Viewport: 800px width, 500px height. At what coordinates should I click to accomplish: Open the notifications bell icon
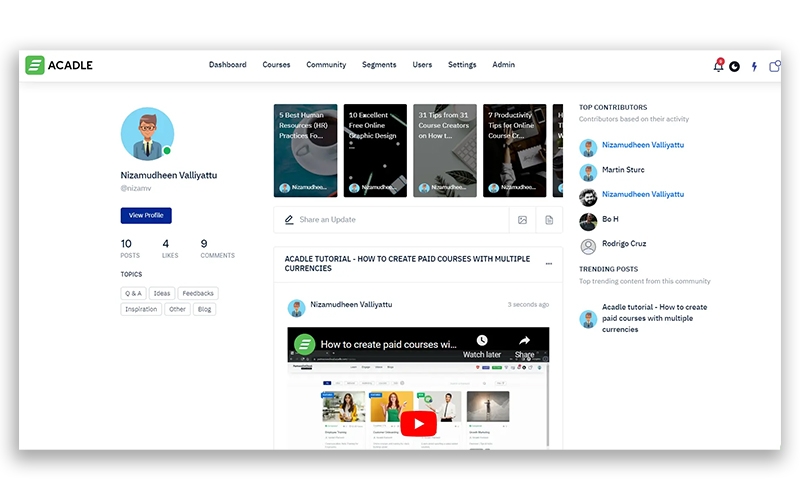(x=718, y=65)
